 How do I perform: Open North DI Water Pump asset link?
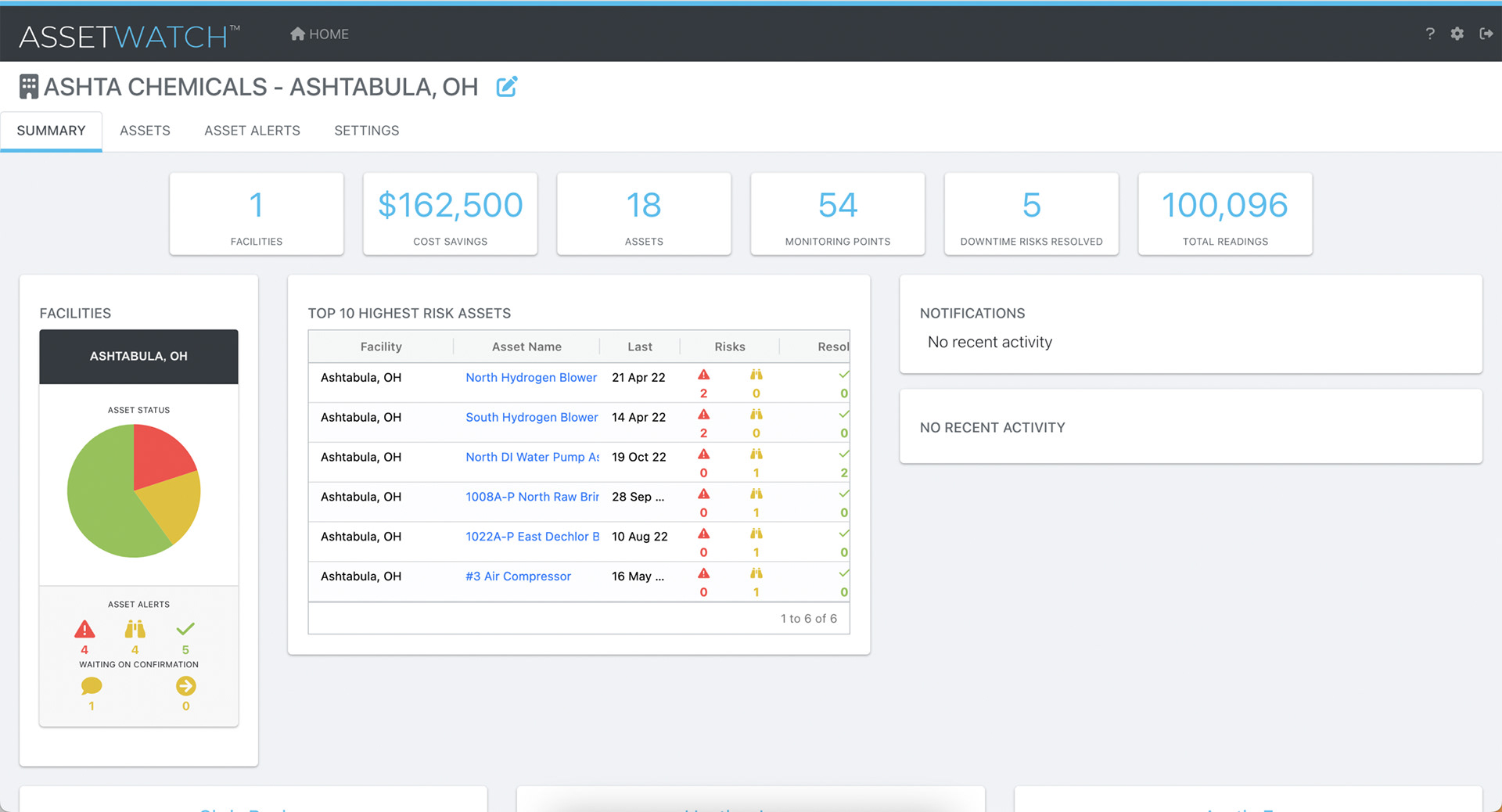click(x=532, y=458)
